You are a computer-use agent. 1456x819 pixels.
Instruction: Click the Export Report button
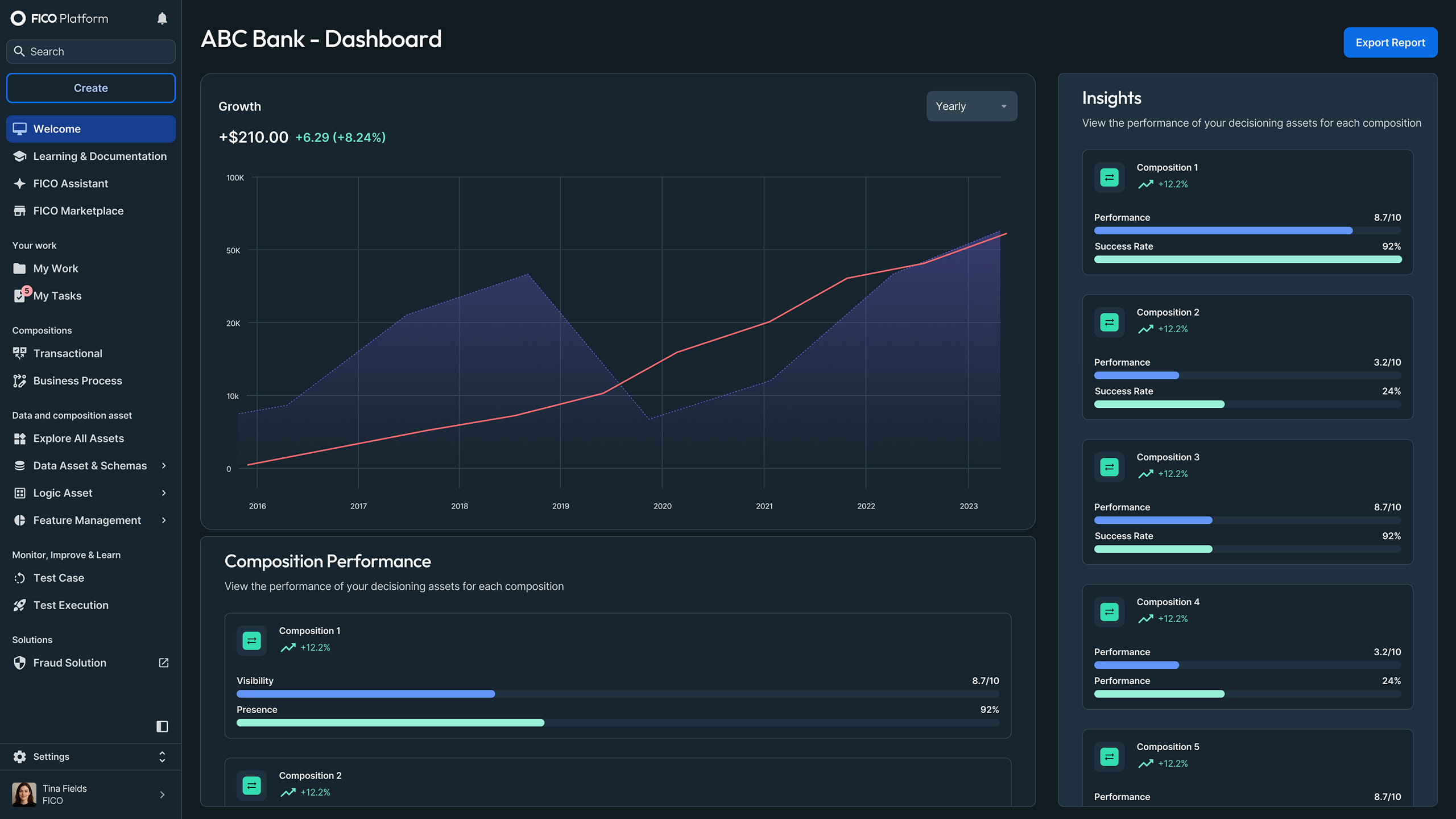point(1390,43)
